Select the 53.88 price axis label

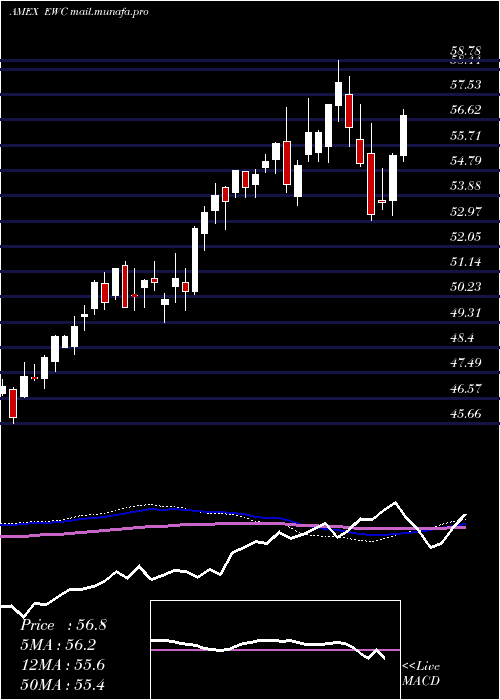pyautogui.click(x=466, y=185)
